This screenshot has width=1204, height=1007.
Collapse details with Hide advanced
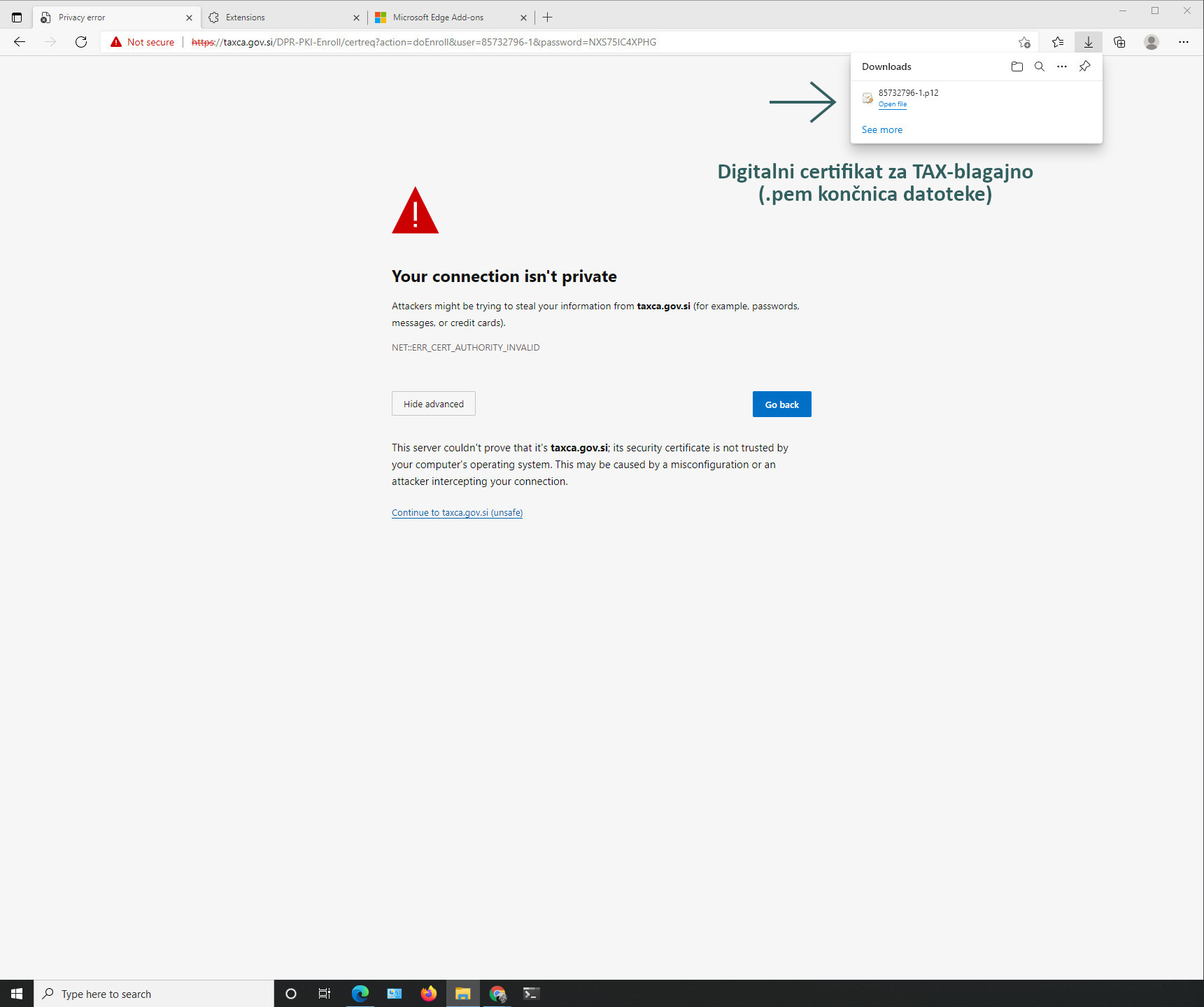[433, 404]
